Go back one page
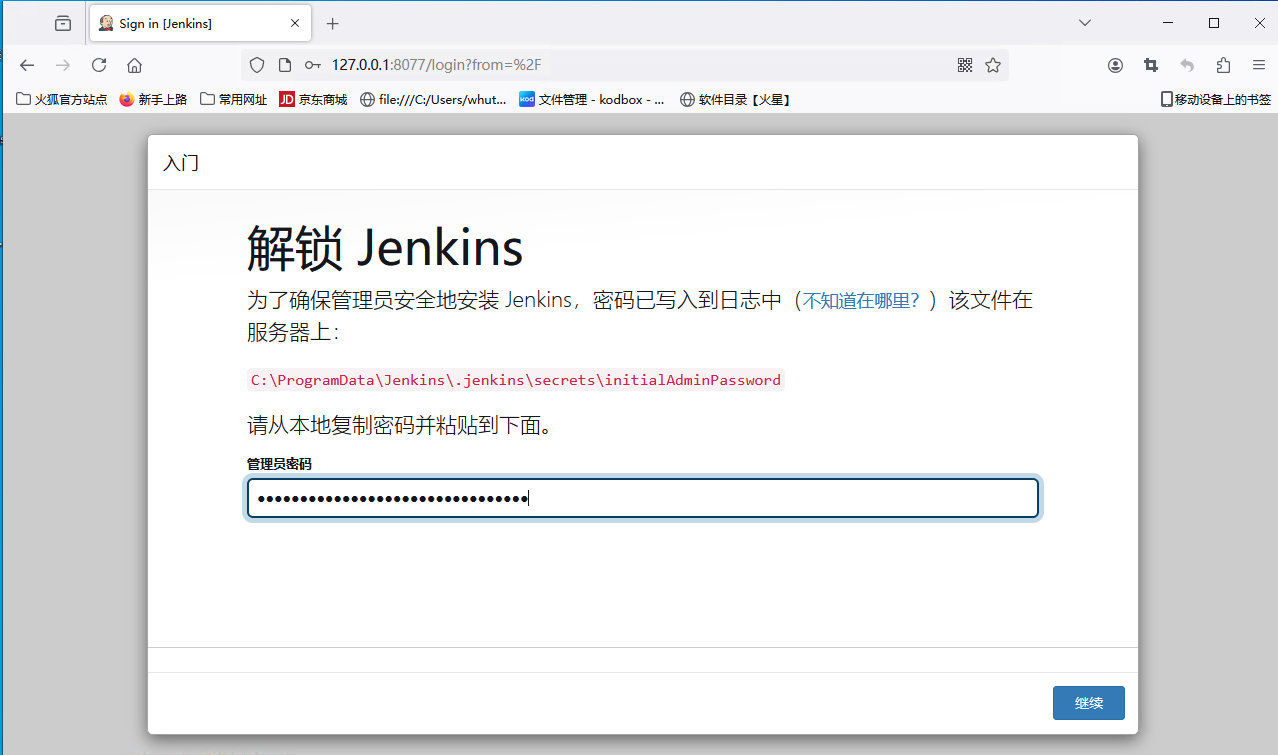Viewport: 1278px width, 755px height. point(27,65)
